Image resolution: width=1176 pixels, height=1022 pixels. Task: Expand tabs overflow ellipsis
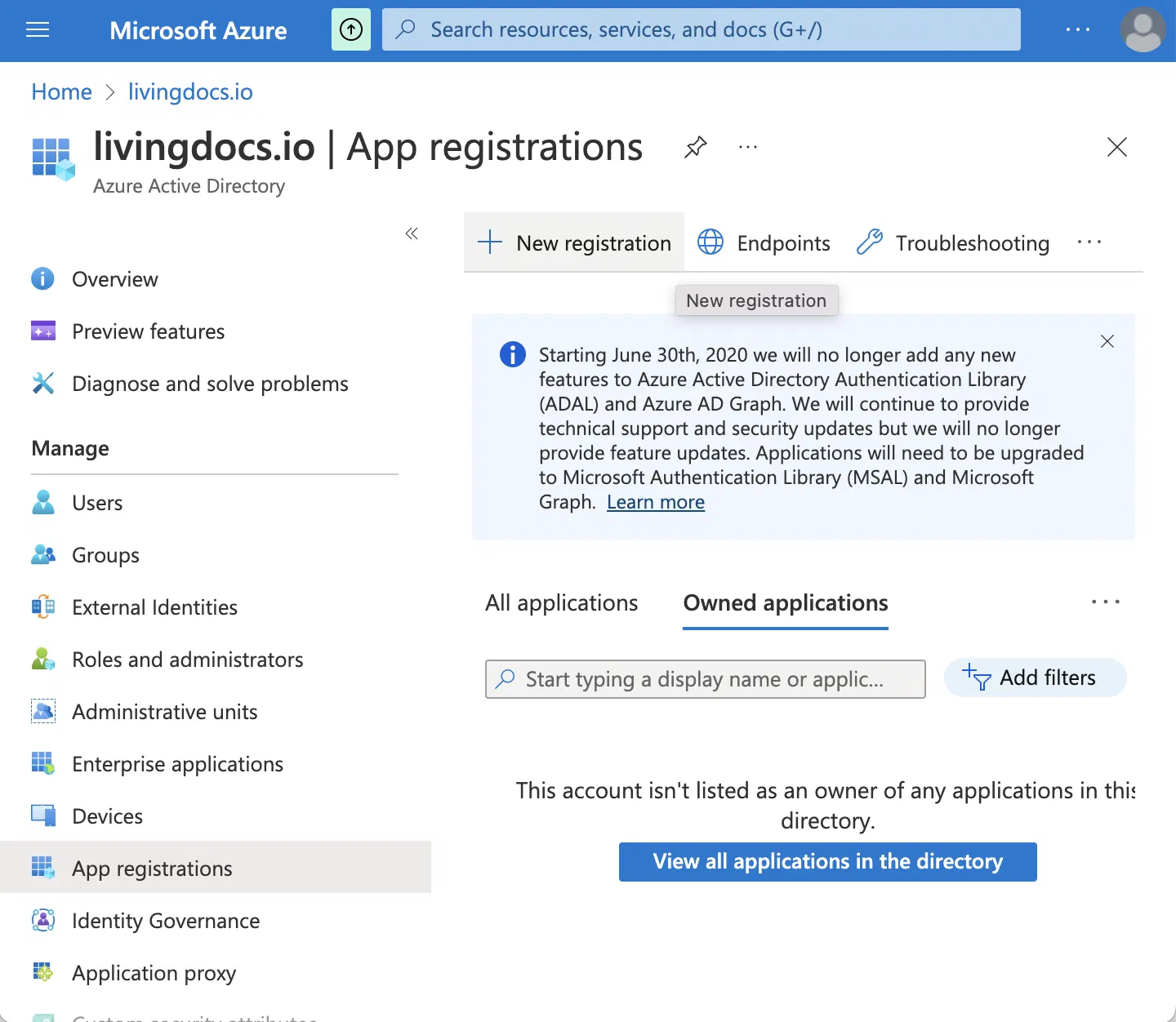tap(1106, 602)
